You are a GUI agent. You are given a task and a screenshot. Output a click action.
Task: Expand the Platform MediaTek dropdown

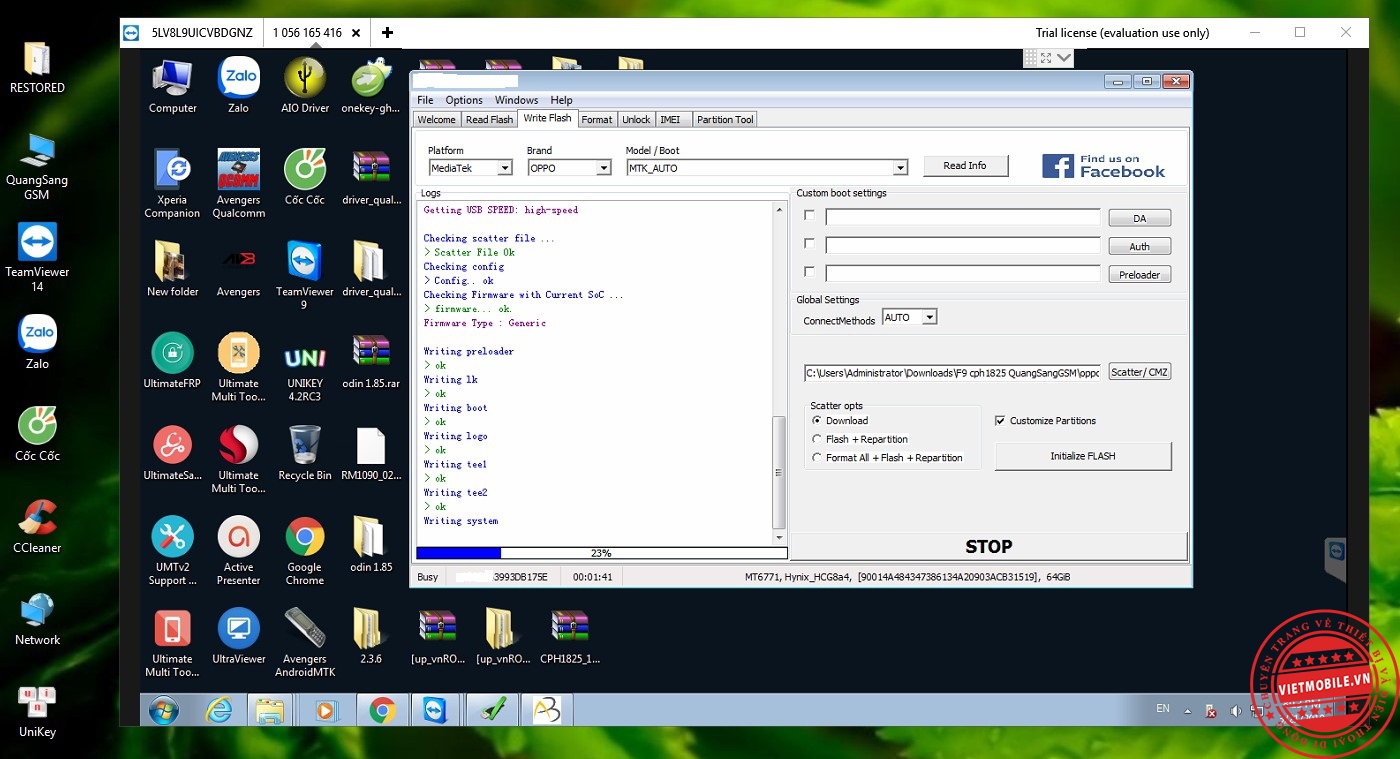505,168
